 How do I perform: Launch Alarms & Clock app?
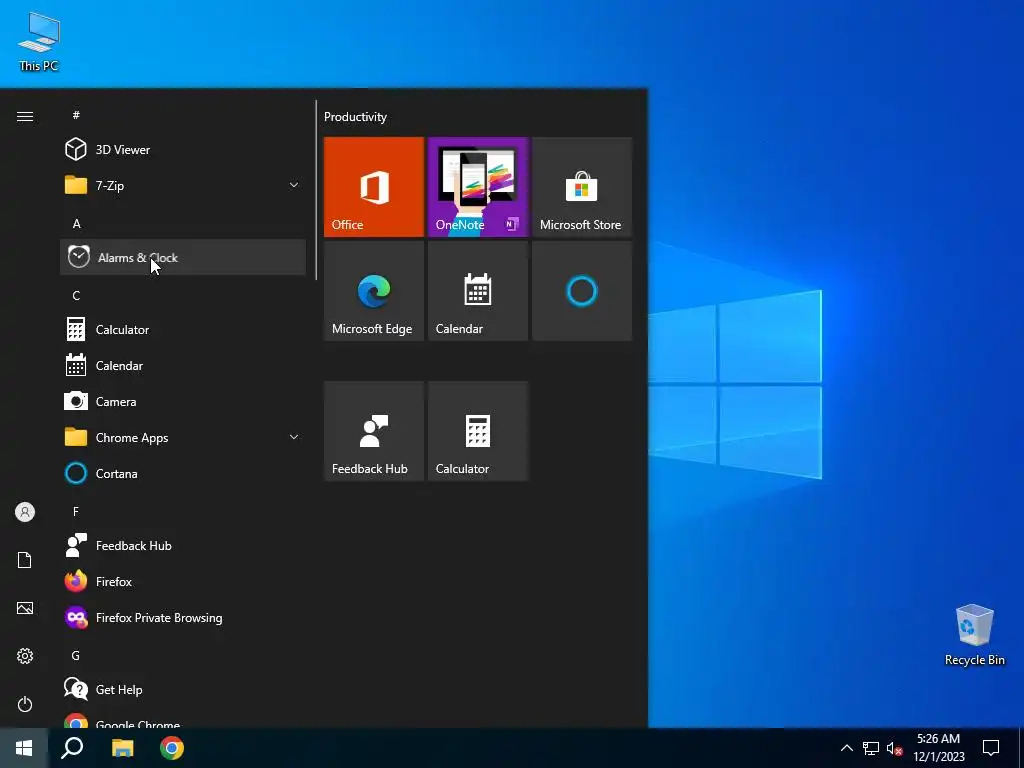coord(183,257)
